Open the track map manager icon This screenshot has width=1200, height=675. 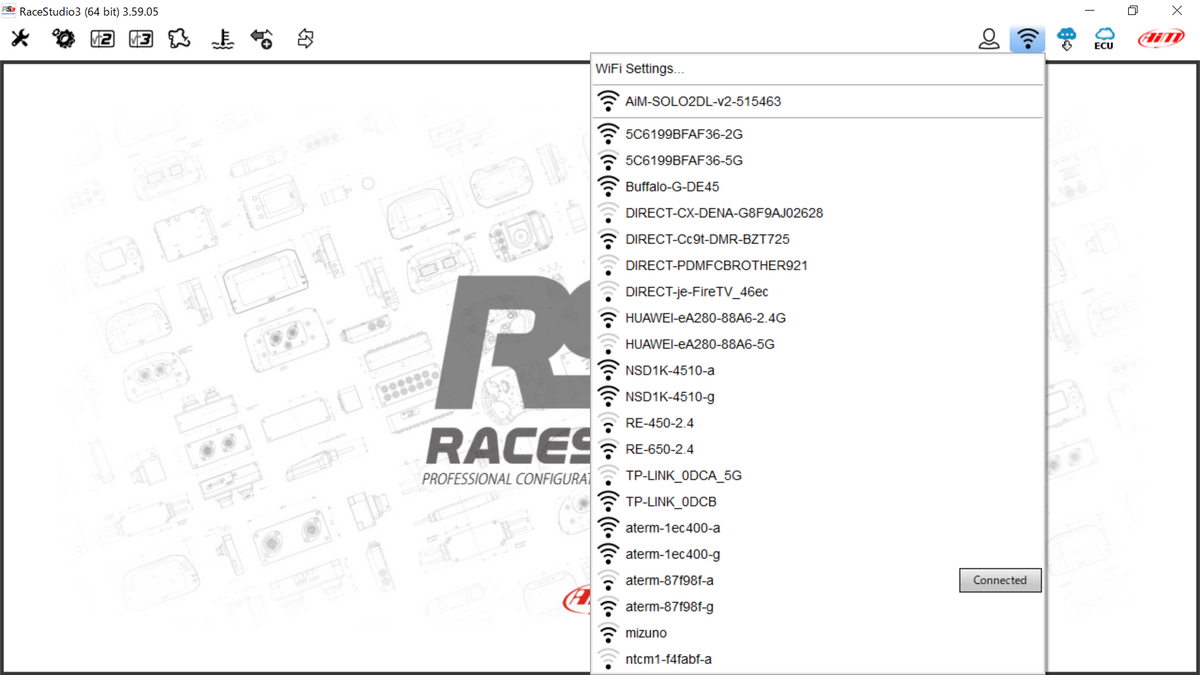[x=179, y=39]
